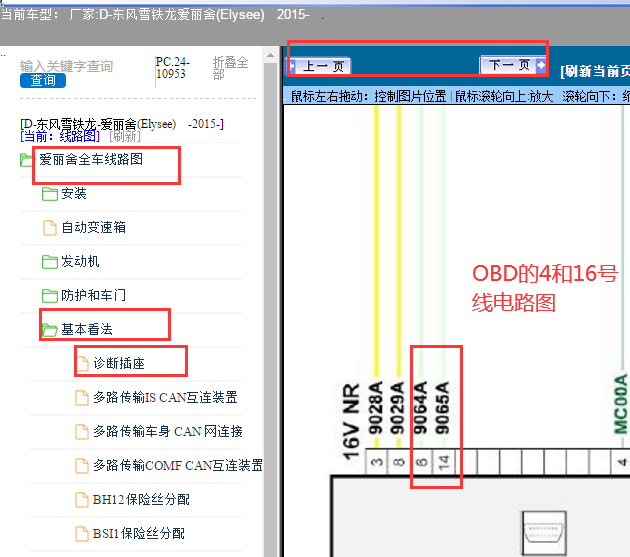Click the MC00A wire label
Screen dimensions: 630x557
(621, 404)
